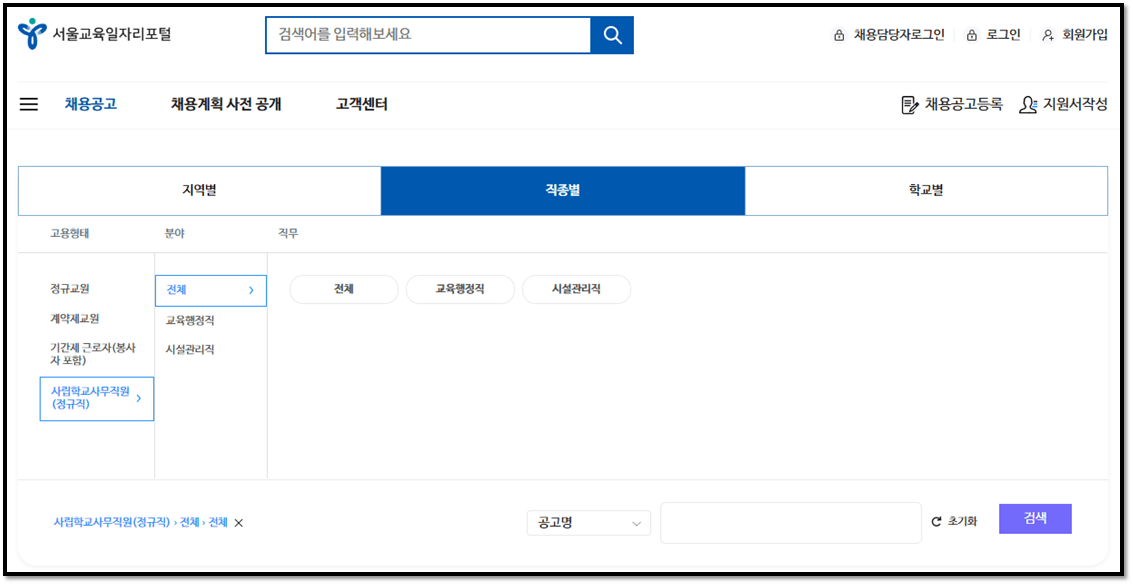Switch to the 학교별 tab

(927, 189)
